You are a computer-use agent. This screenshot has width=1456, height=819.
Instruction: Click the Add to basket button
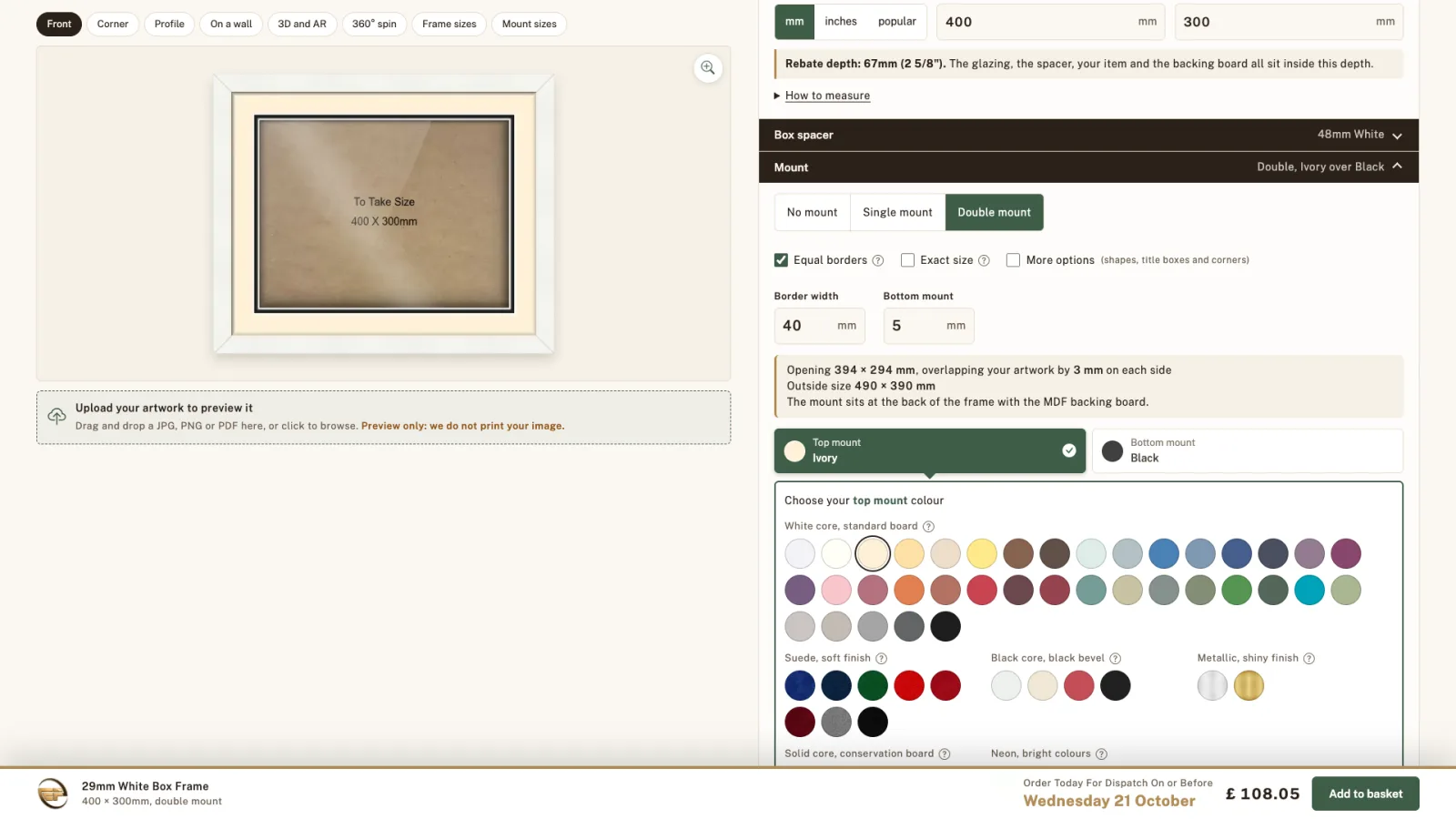coord(1365,794)
